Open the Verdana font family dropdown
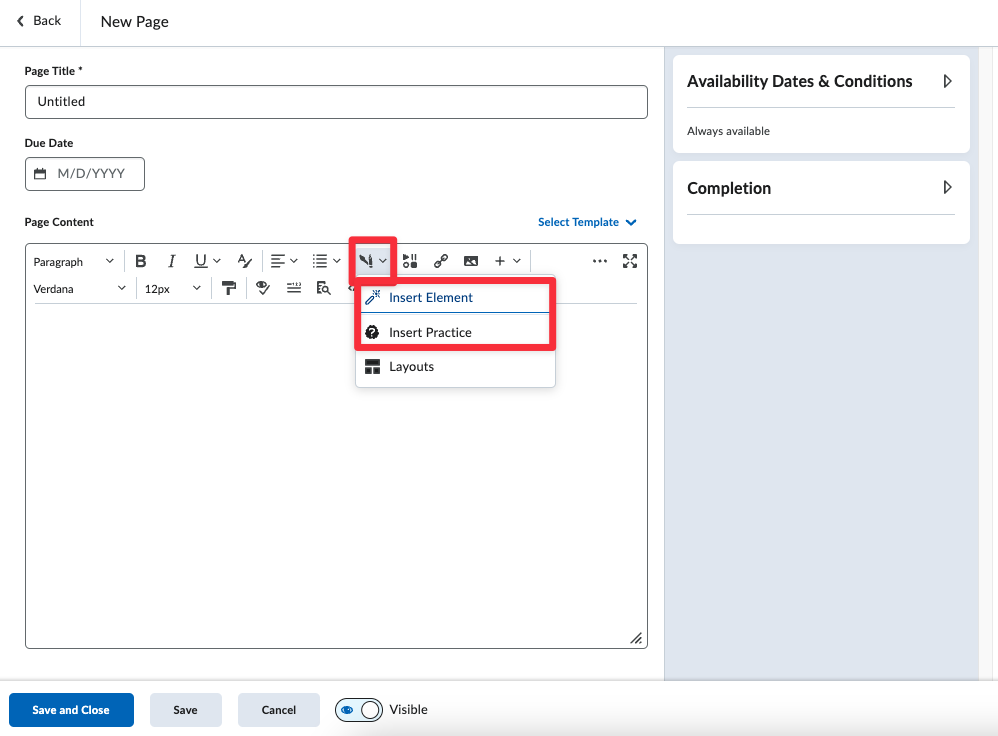Viewport: 998px width, 736px height. tap(79, 289)
